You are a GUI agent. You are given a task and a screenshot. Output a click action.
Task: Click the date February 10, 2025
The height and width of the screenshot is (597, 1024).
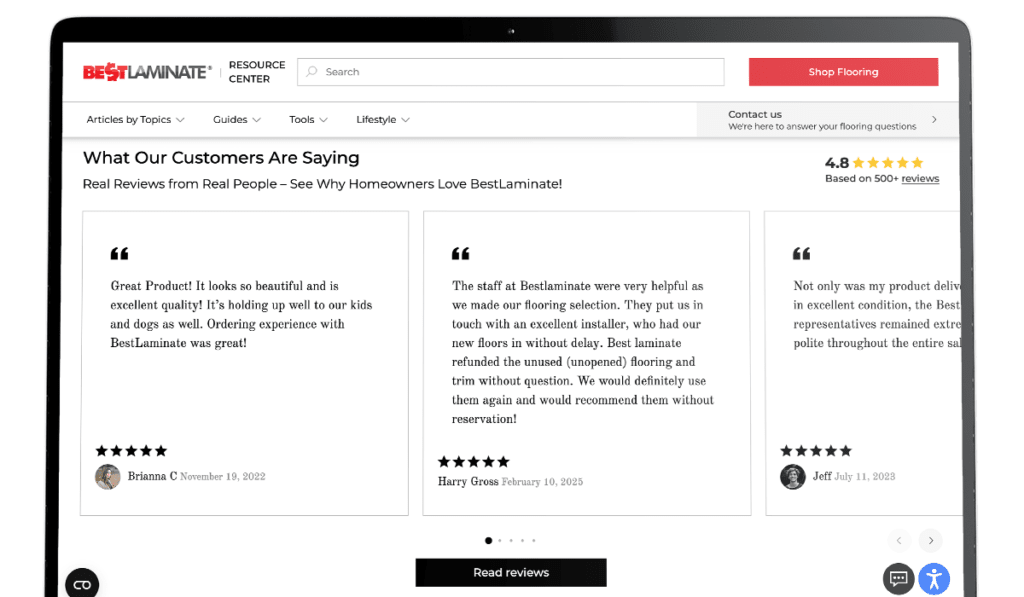point(542,482)
